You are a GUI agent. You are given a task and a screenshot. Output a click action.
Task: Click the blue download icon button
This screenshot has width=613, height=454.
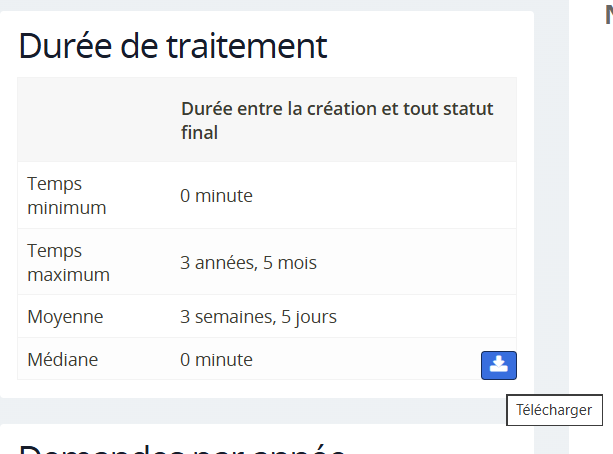point(498,365)
